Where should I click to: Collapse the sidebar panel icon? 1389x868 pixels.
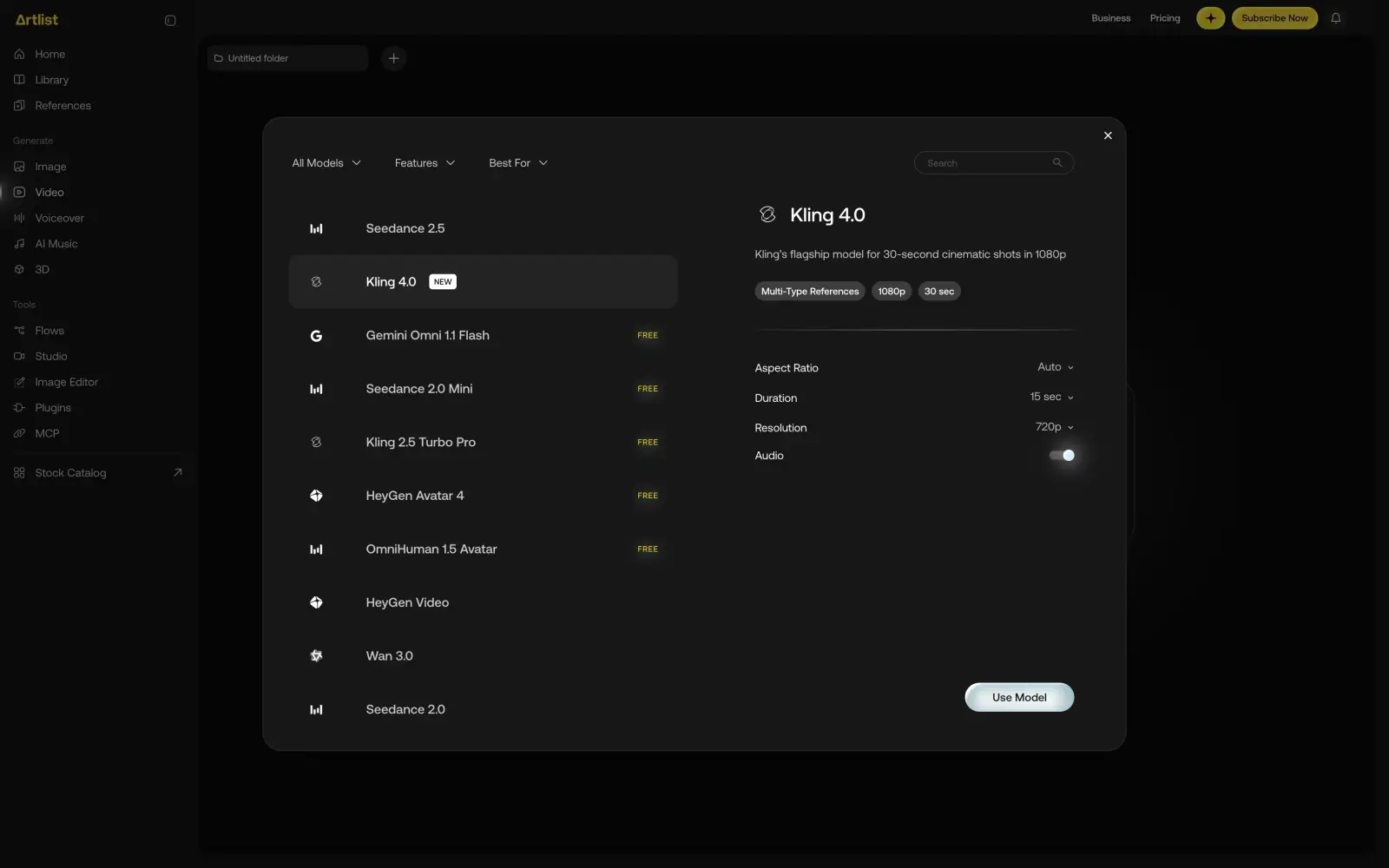170,20
